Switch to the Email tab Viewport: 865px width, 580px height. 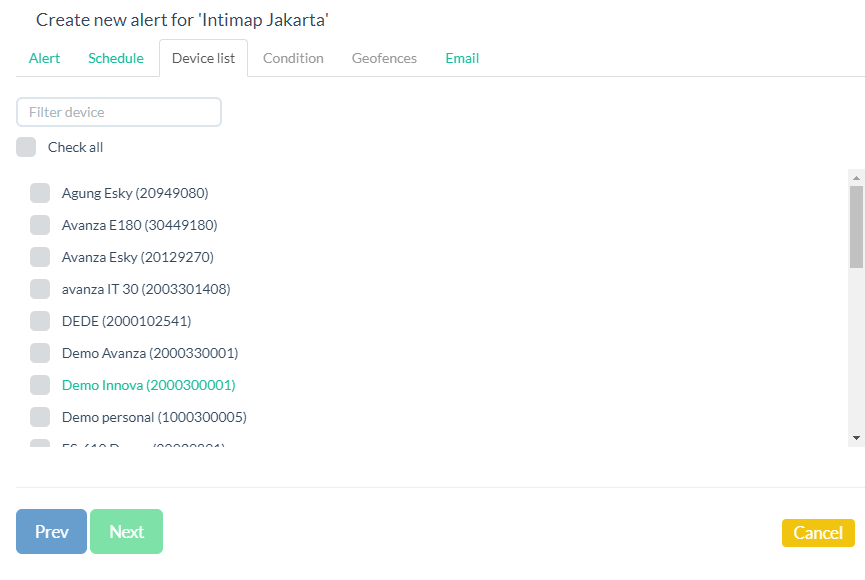coord(462,58)
